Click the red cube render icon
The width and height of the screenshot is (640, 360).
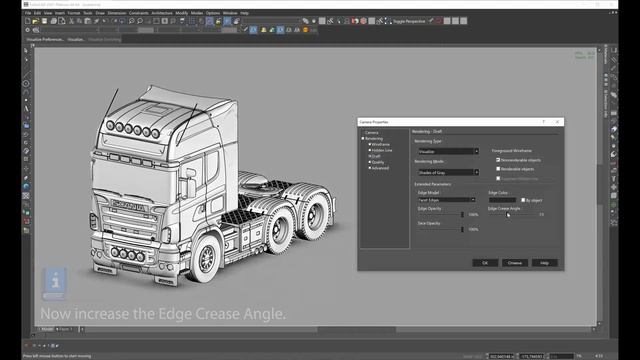[363, 21]
